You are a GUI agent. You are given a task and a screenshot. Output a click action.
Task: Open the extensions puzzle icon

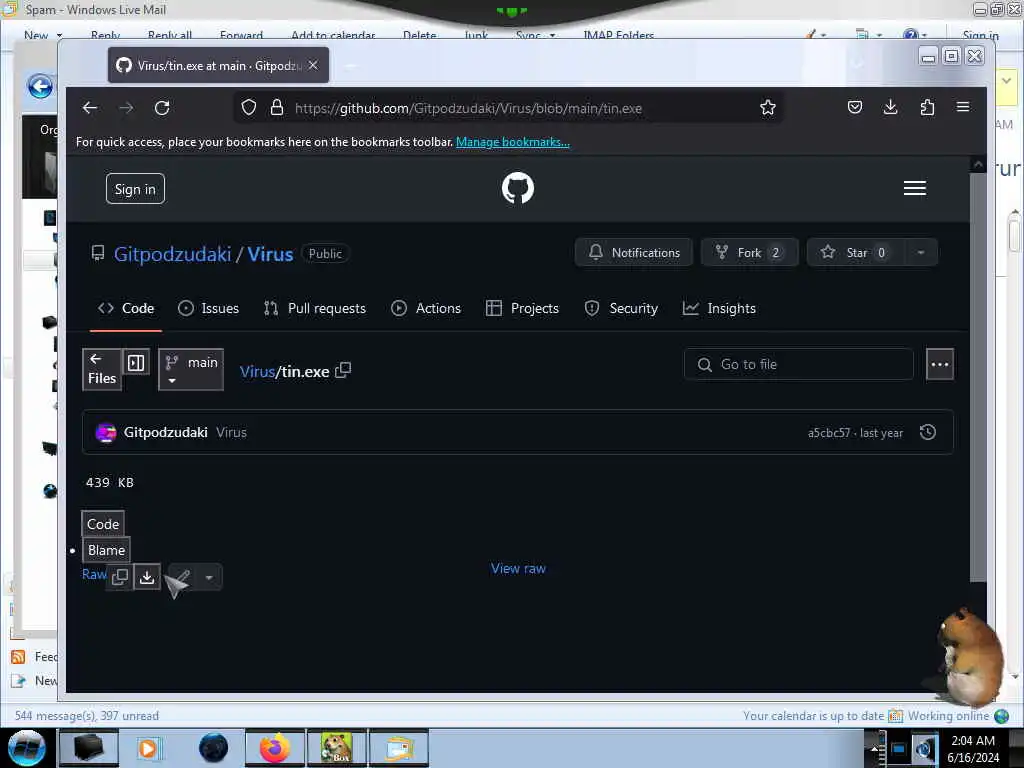927,107
